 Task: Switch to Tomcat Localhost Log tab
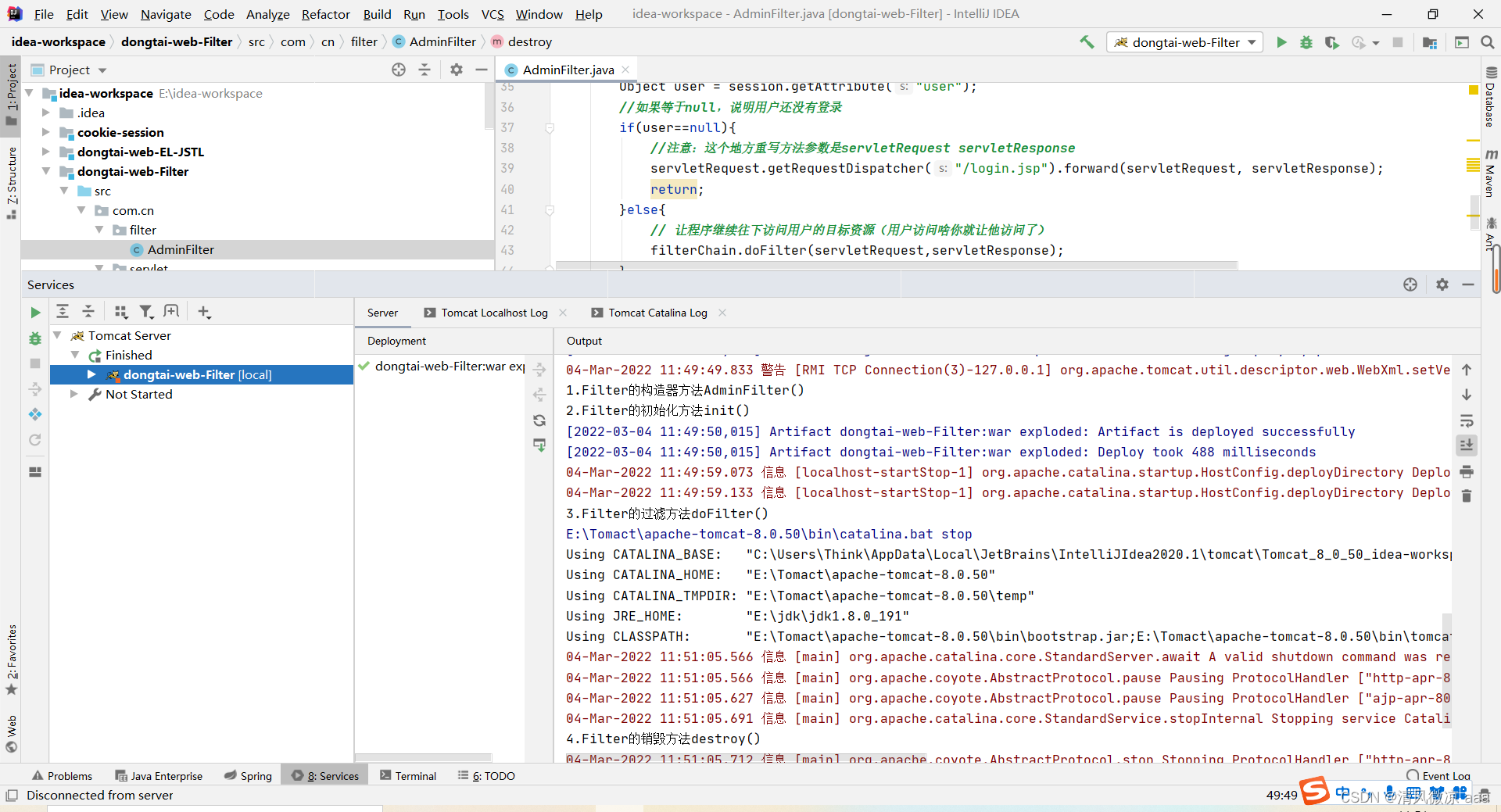pos(494,313)
